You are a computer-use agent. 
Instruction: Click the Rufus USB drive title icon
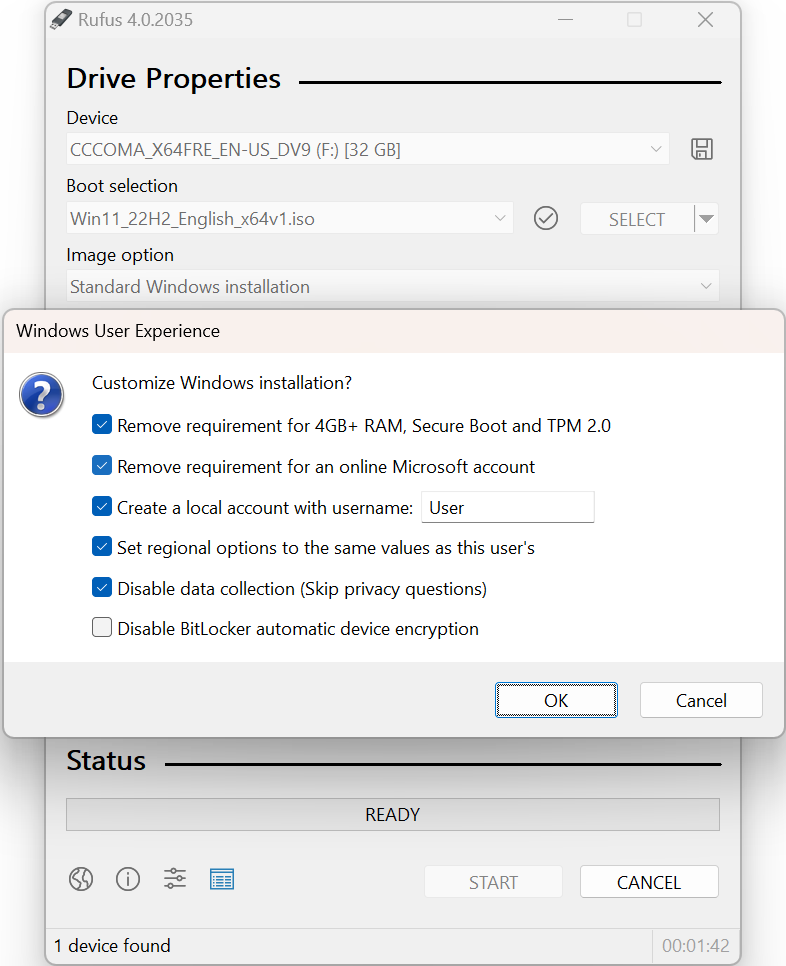point(61,20)
